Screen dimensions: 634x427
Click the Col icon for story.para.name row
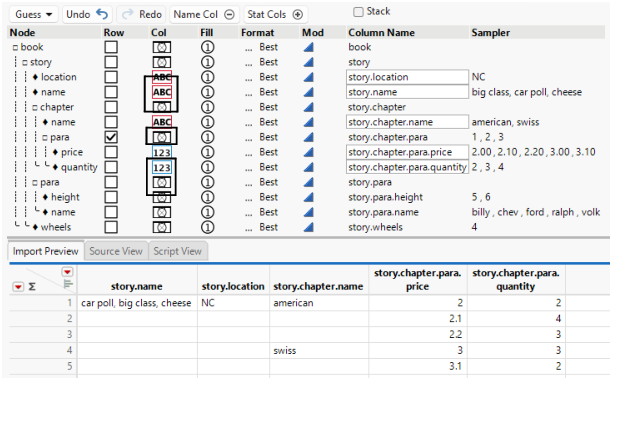click(162, 212)
